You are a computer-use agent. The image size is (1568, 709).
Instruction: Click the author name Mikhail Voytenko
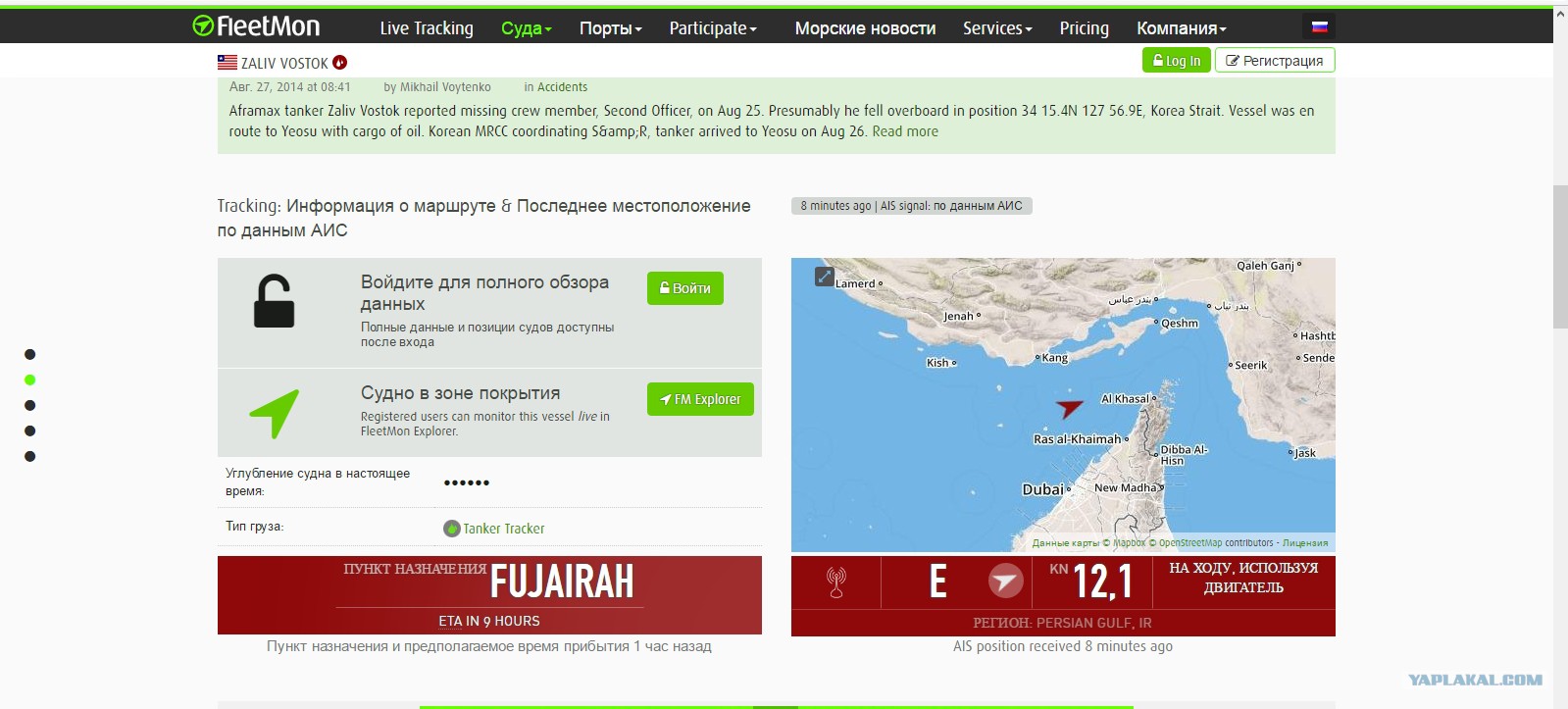tap(445, 87)
